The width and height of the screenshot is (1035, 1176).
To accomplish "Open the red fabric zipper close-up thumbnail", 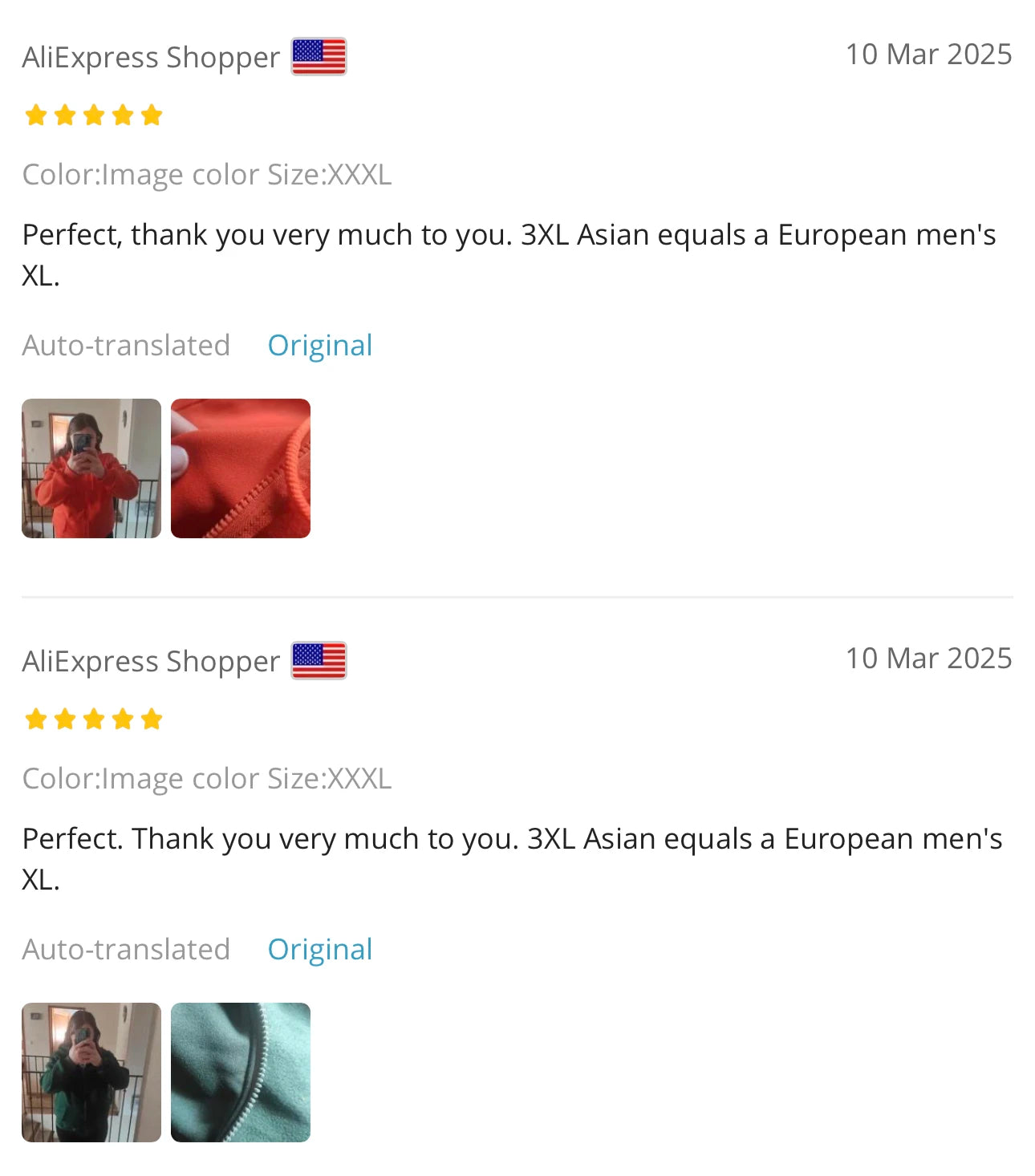I will [x=241, y=468].
